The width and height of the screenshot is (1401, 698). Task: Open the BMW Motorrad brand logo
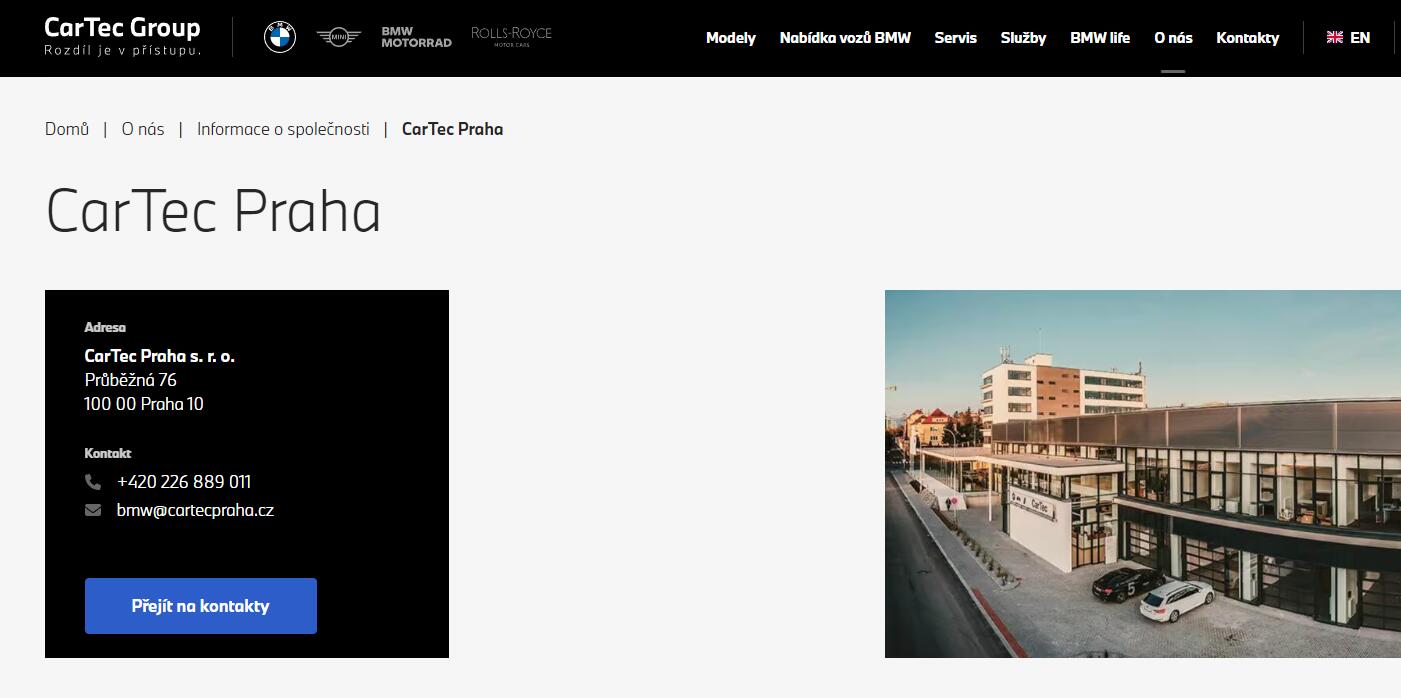point(416,37)
